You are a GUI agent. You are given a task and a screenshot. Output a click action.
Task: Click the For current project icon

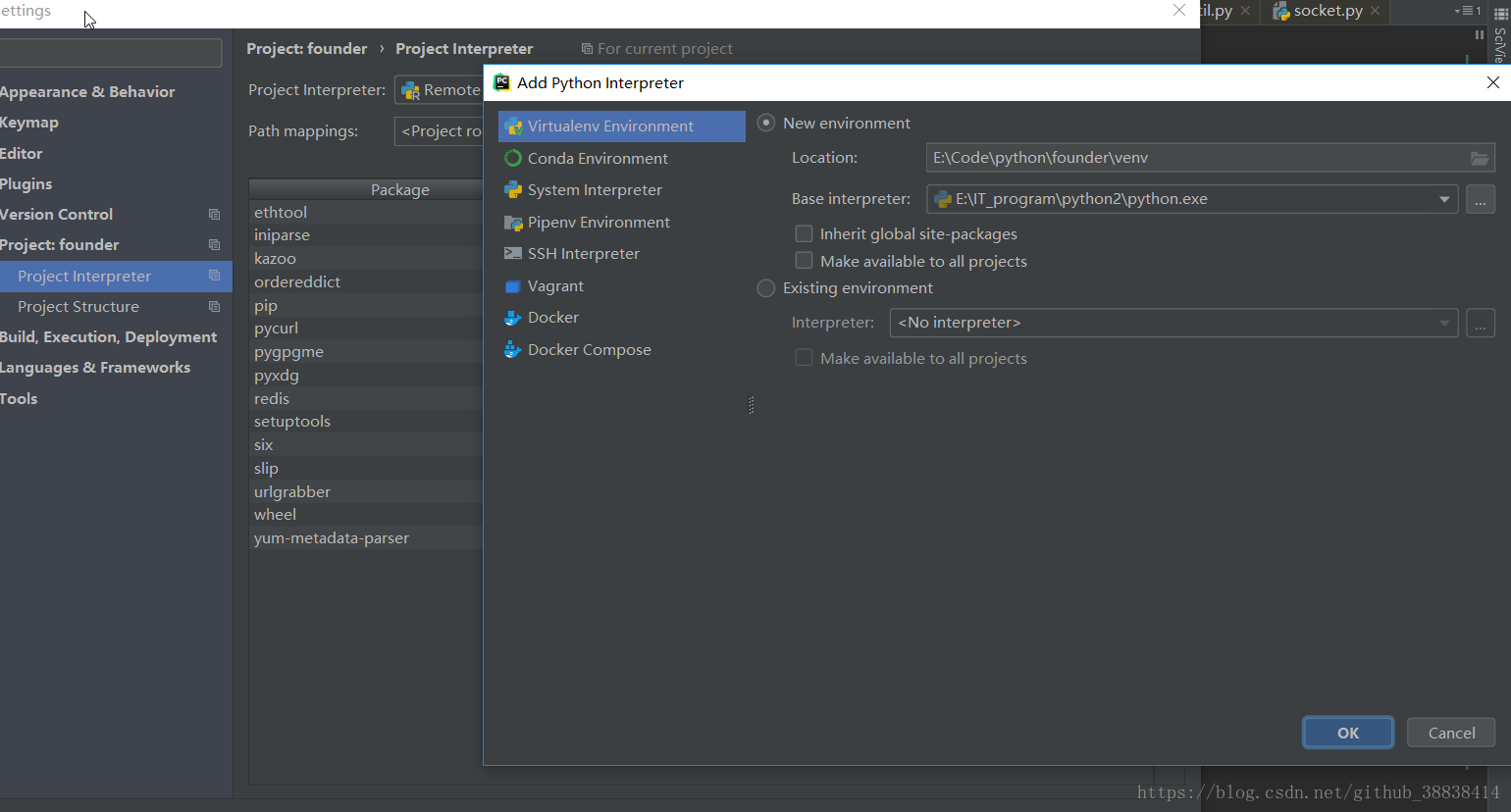(x=587, y=49)
